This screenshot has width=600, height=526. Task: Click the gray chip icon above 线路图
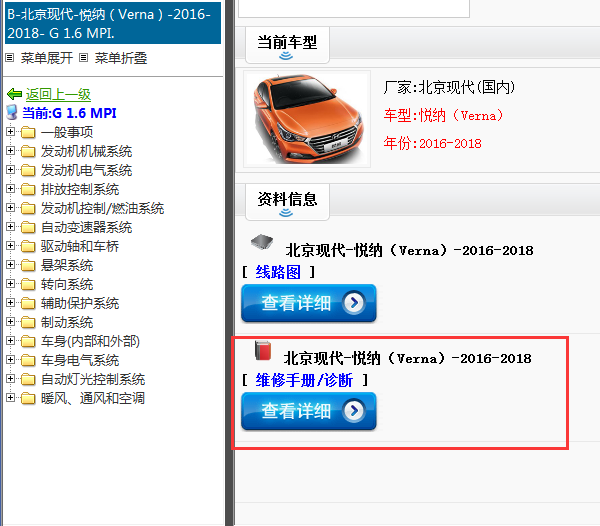[x=262, y=242]
